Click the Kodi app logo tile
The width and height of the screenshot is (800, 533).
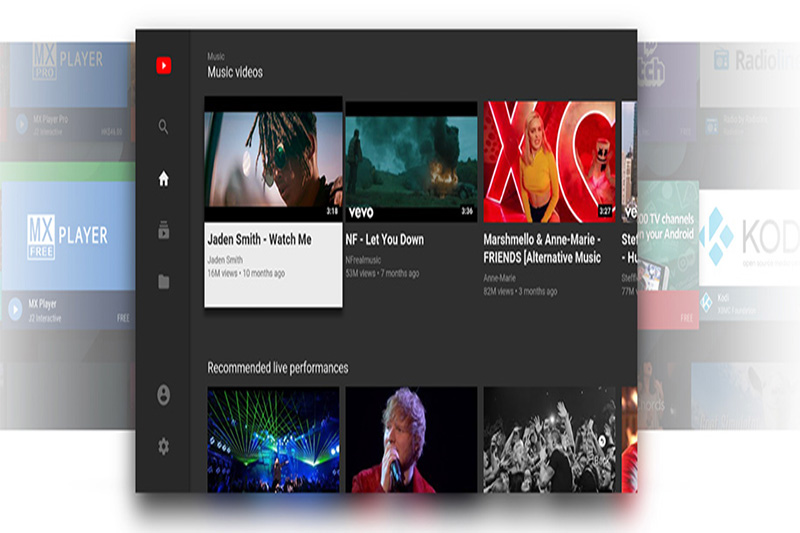coord(748,236)
